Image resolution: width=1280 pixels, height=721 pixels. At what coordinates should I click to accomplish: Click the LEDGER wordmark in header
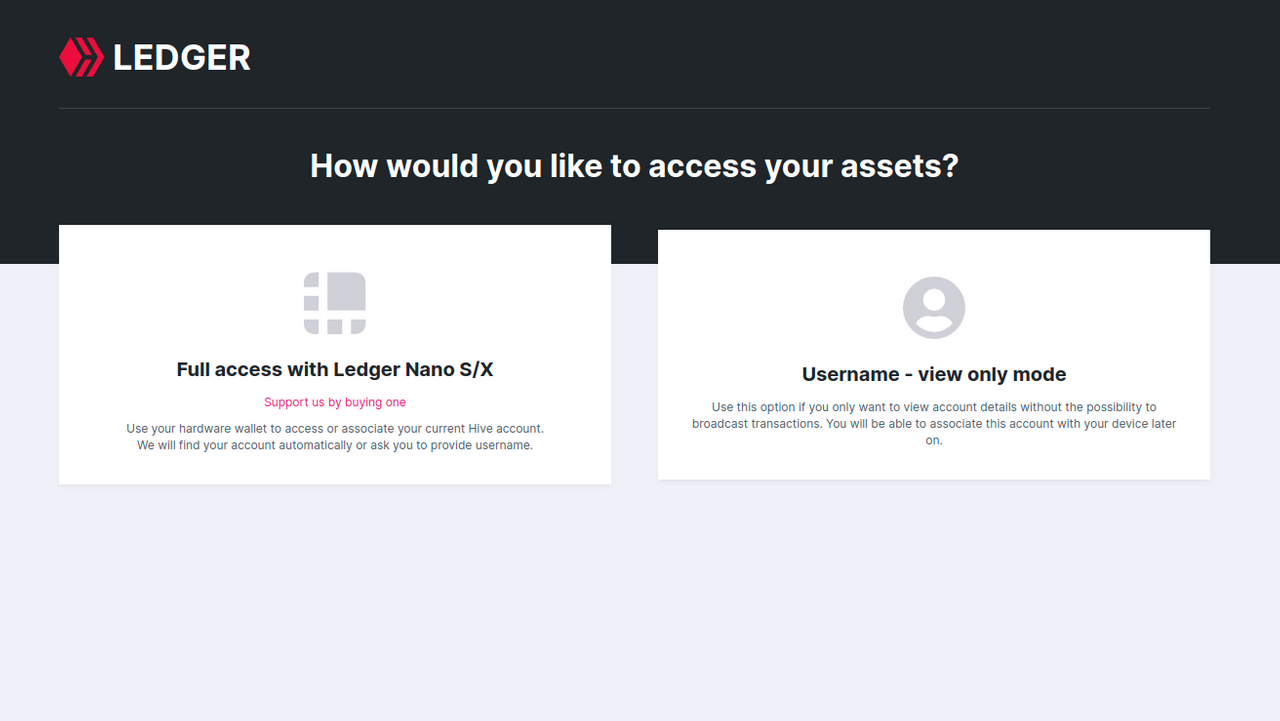pyautogui.click(x=182, y=58)
